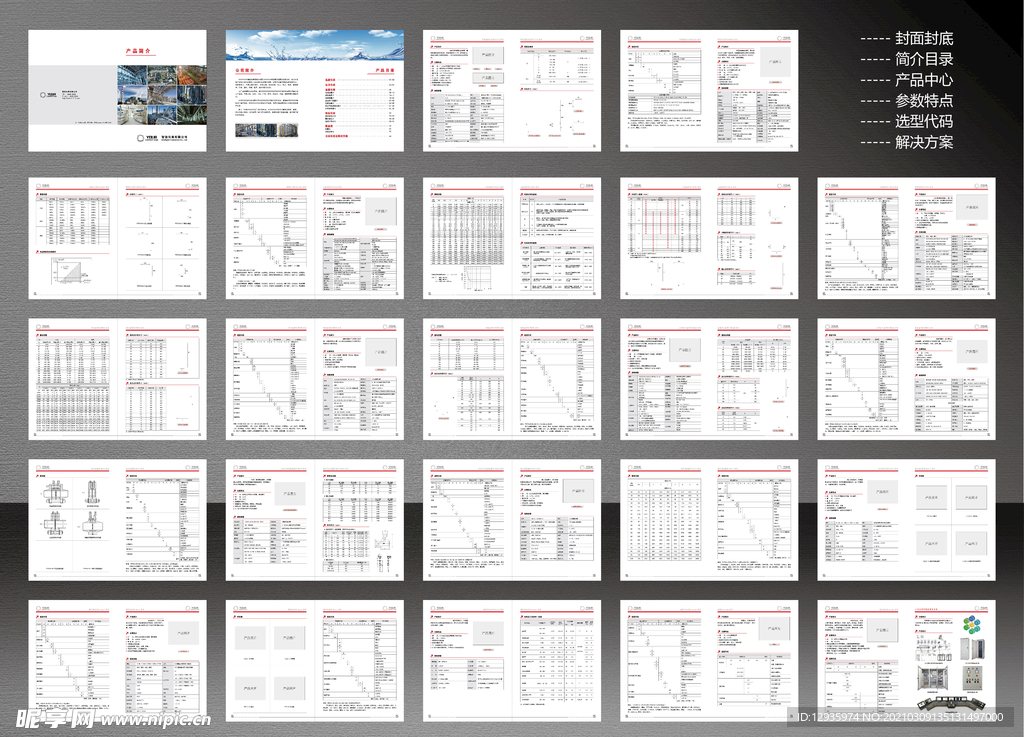
Task: Click the 产品目录 heading on contents page
Action: pos(385,70)
